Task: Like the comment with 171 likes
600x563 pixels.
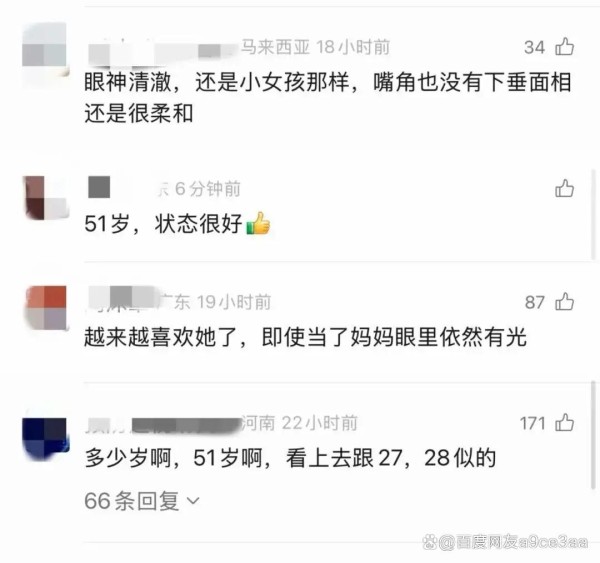Action: 564,423
